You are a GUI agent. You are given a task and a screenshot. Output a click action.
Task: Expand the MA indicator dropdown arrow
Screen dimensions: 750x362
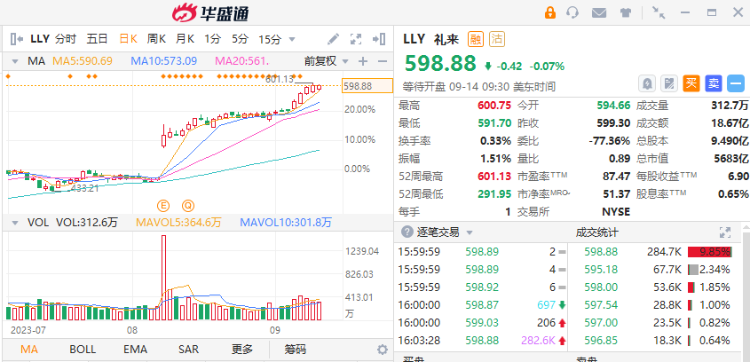(x=15, y=61)
